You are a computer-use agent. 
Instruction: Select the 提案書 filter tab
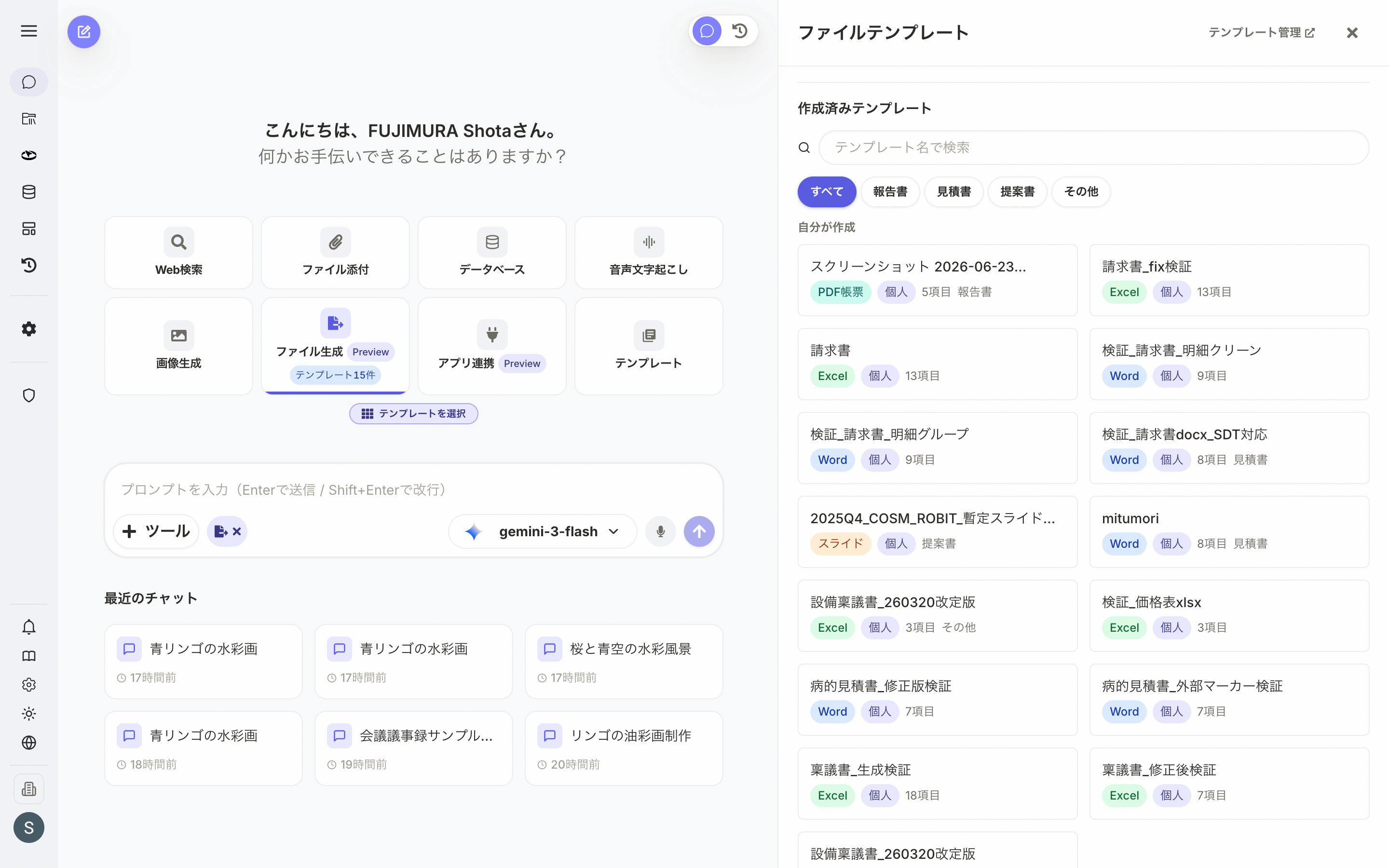point(1018,192)
